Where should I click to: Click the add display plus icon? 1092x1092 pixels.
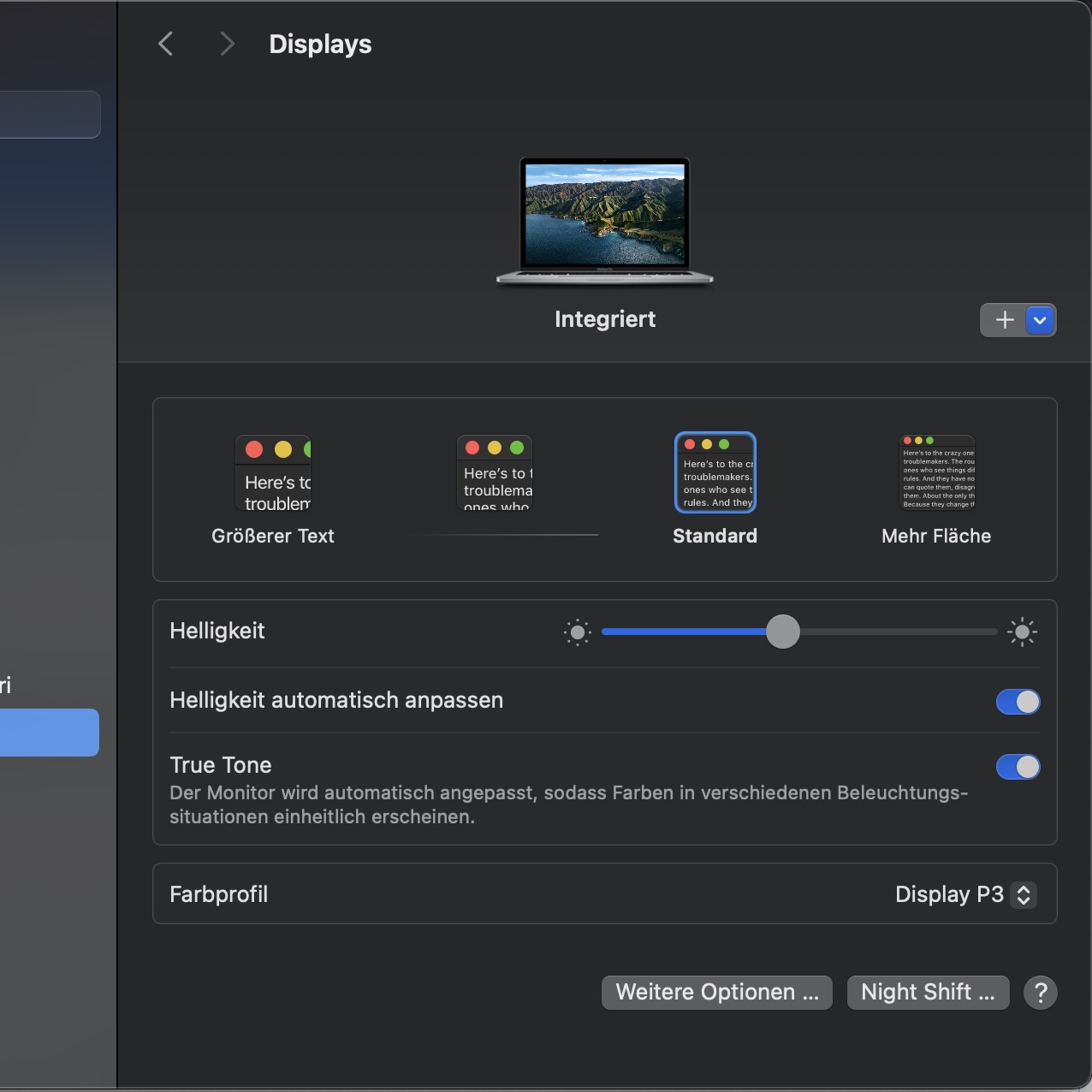pos(1003,320)
